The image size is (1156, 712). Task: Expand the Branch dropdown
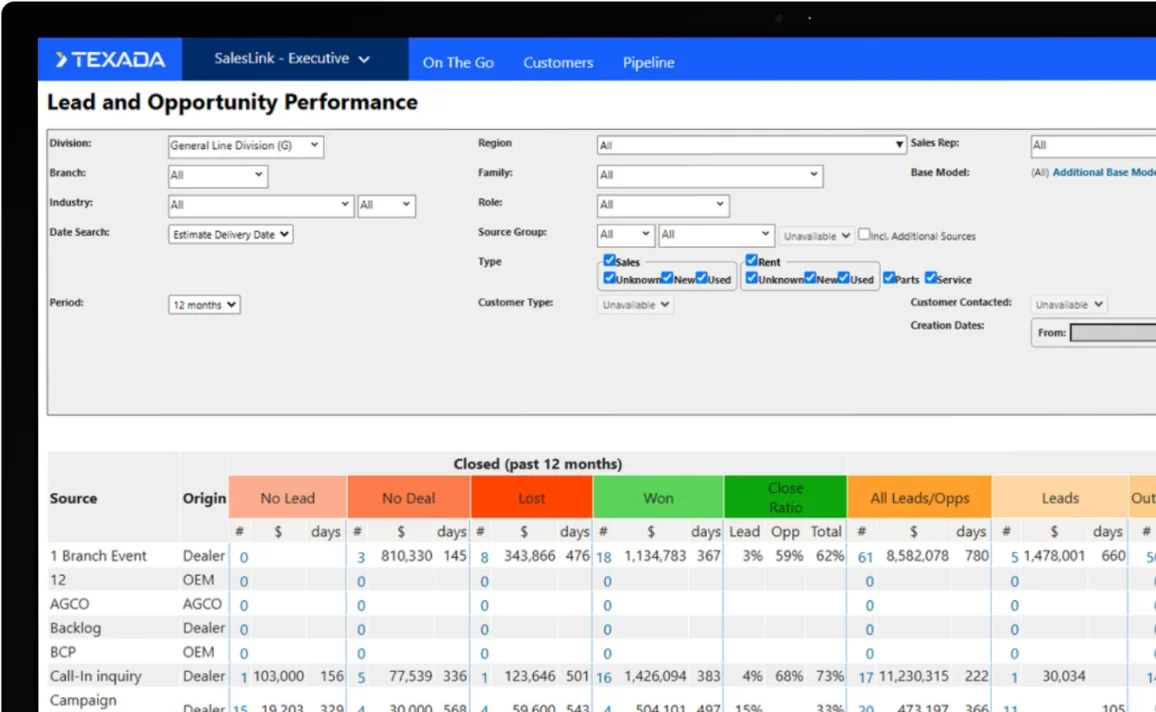click(217, 175)
